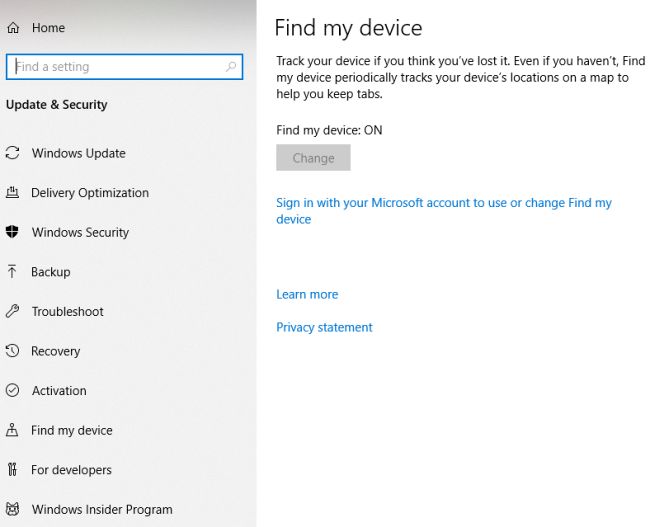Select Windows Security in sidebar
This screenshot has height=527, width=650.
(80, 232)
